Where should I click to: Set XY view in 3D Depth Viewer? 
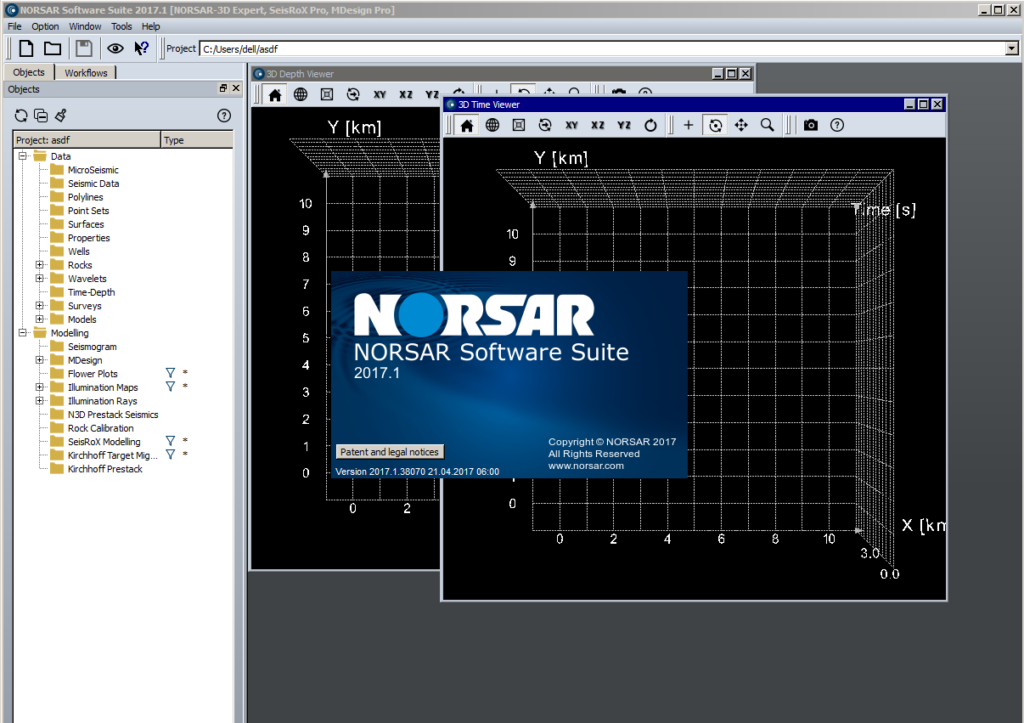point(379,95)
